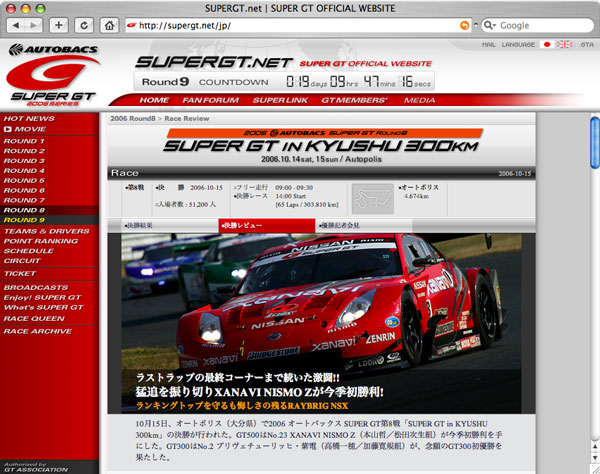Click the SUPERGT.NET site title
Image resolution: width=600 pixels, height=474 pixels.
pos(214,62)
